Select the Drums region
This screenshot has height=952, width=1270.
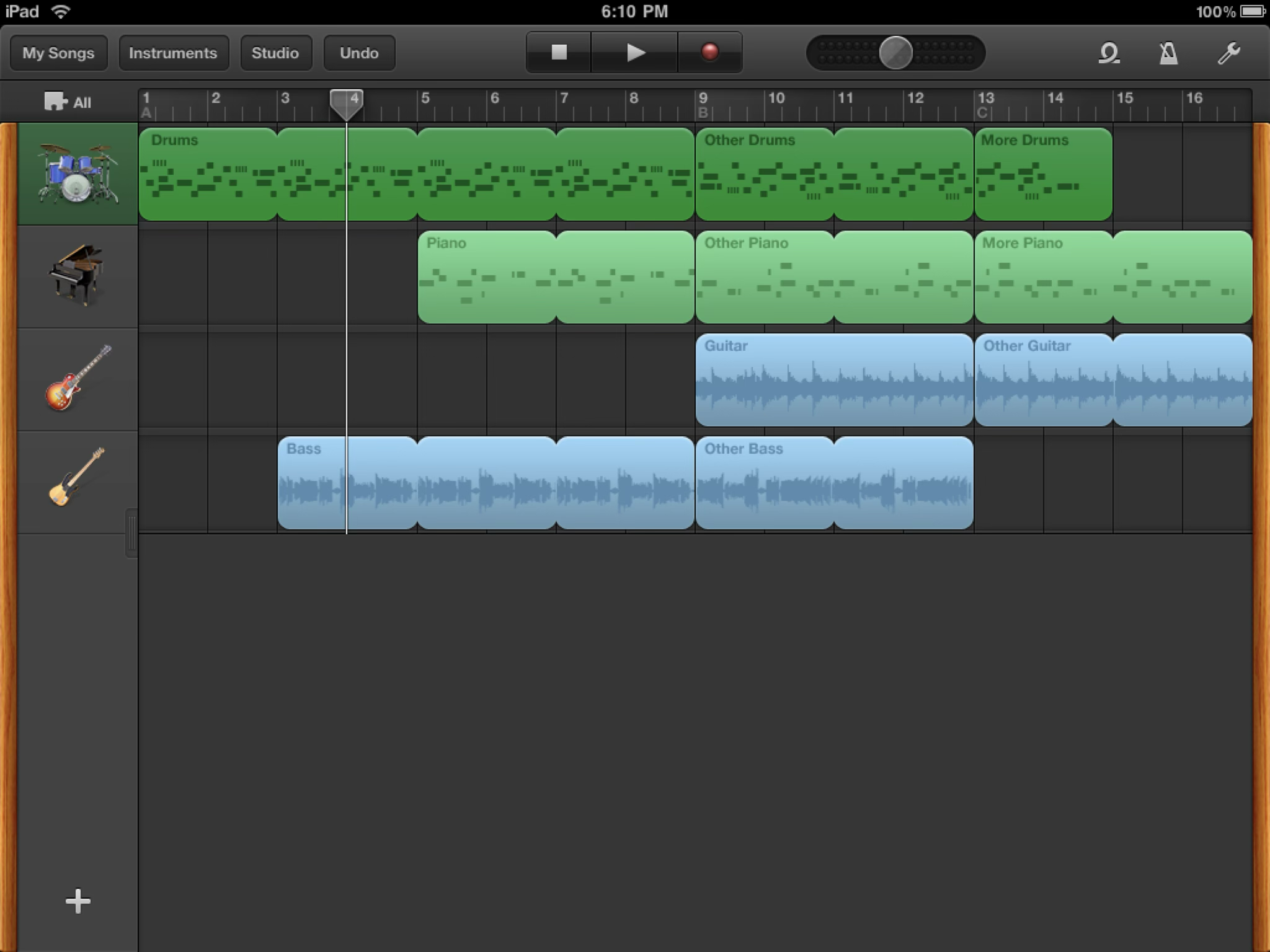(x=416, y=174)
